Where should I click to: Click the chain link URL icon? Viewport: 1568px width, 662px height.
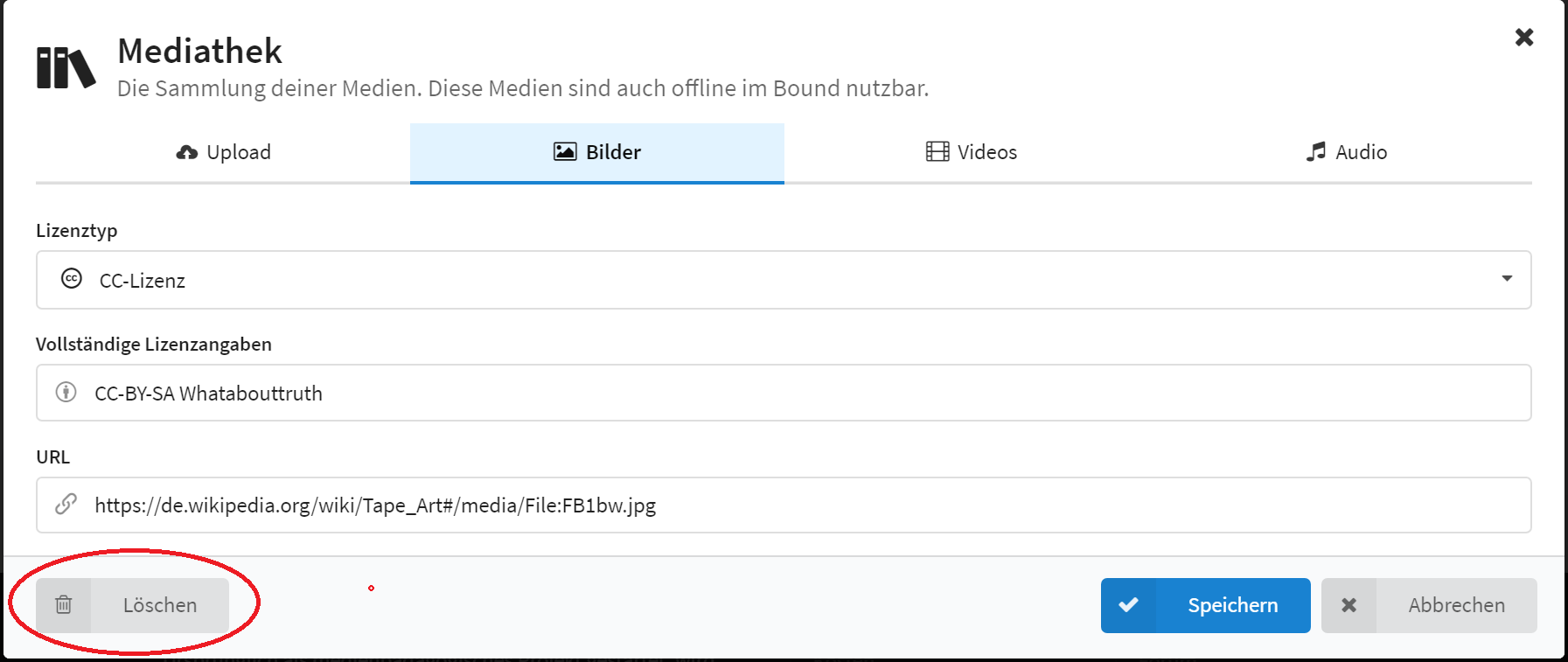click(x=66, y=505)
